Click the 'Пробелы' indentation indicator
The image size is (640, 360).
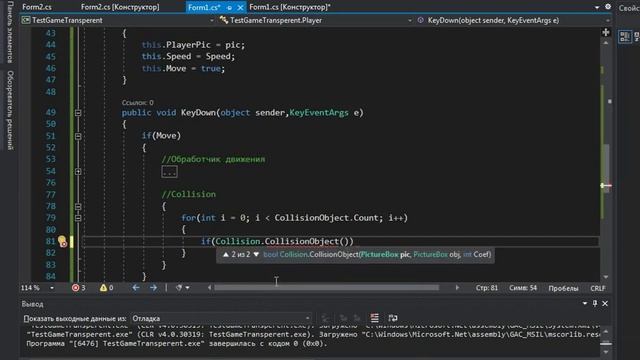(563, 288)
